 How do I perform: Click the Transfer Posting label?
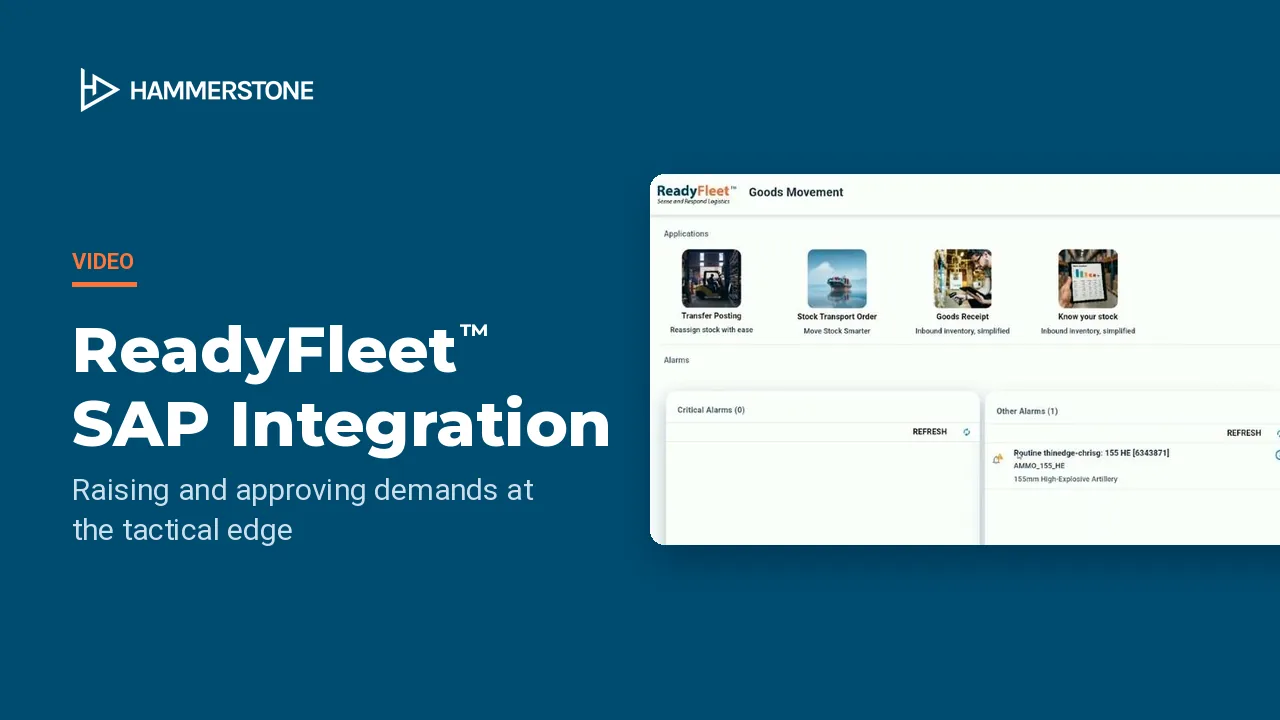pos(711,316)
